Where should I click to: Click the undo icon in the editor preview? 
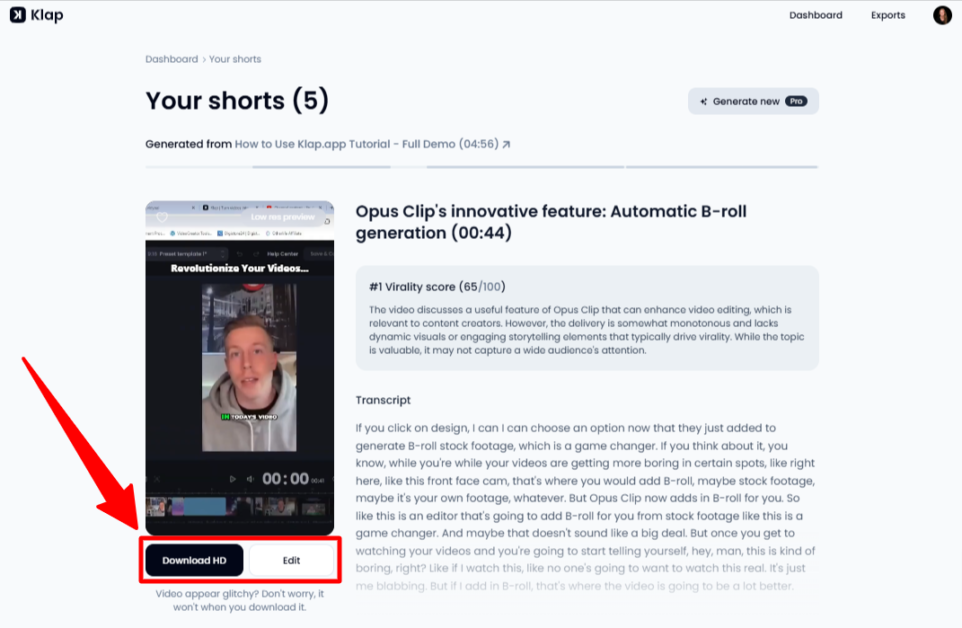point(240,254)
